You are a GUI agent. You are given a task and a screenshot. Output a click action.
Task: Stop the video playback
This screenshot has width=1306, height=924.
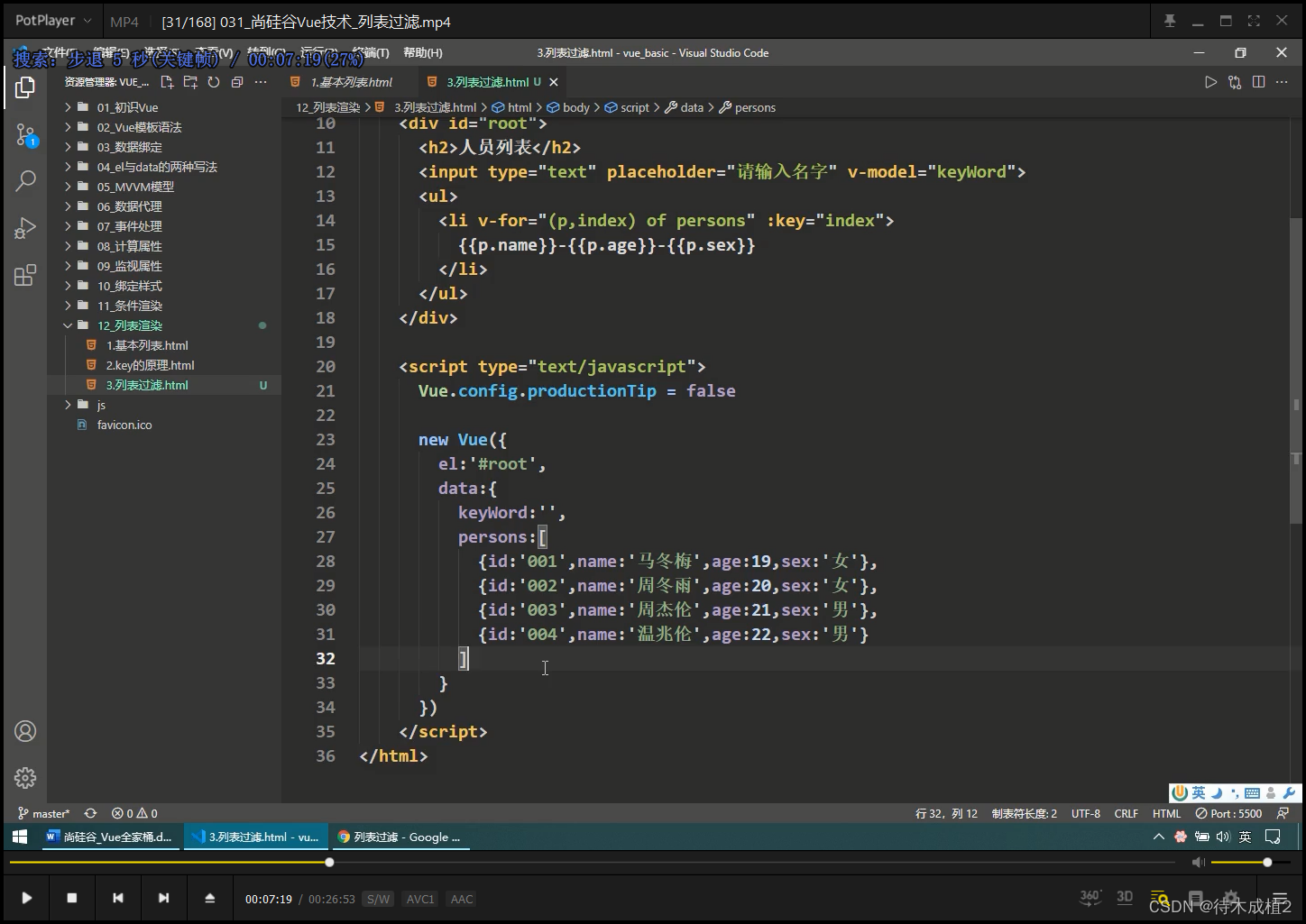coord(72,898)
